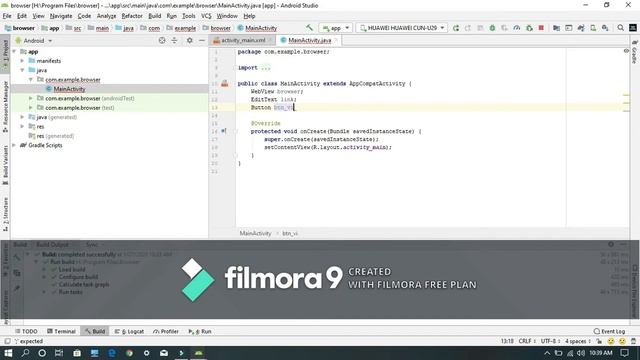Click the override gutter icon beside onCreate

tap(223, 131)
